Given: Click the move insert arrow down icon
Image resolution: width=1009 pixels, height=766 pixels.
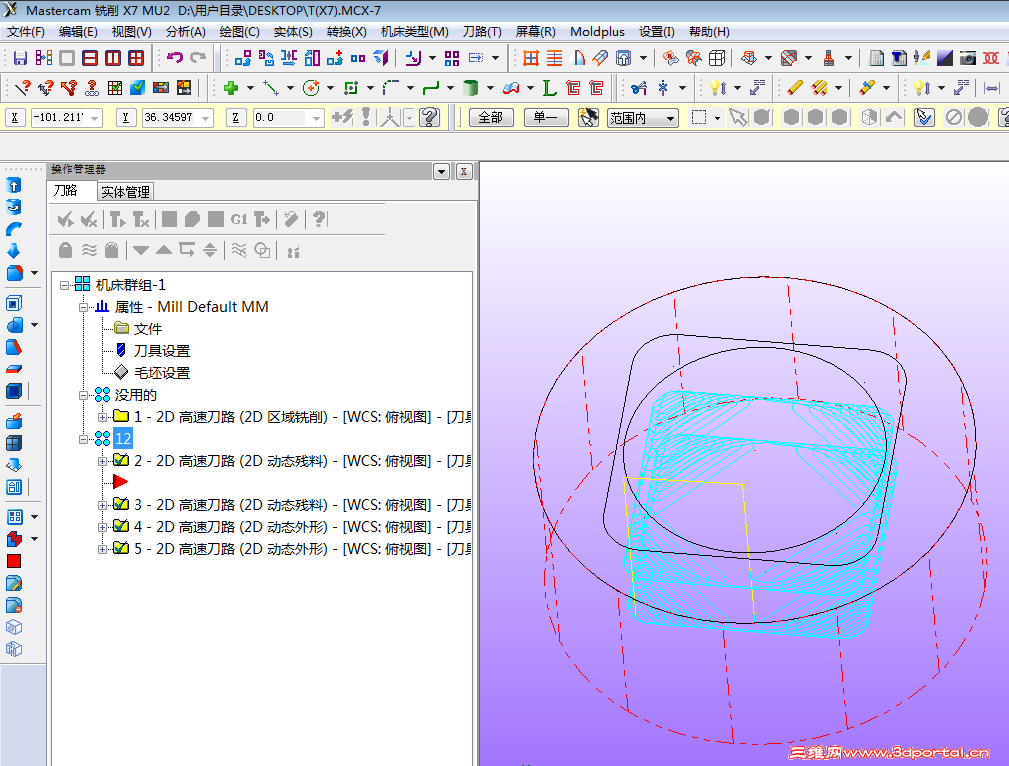Looking at the screenshot, I should tap(141, 250).
